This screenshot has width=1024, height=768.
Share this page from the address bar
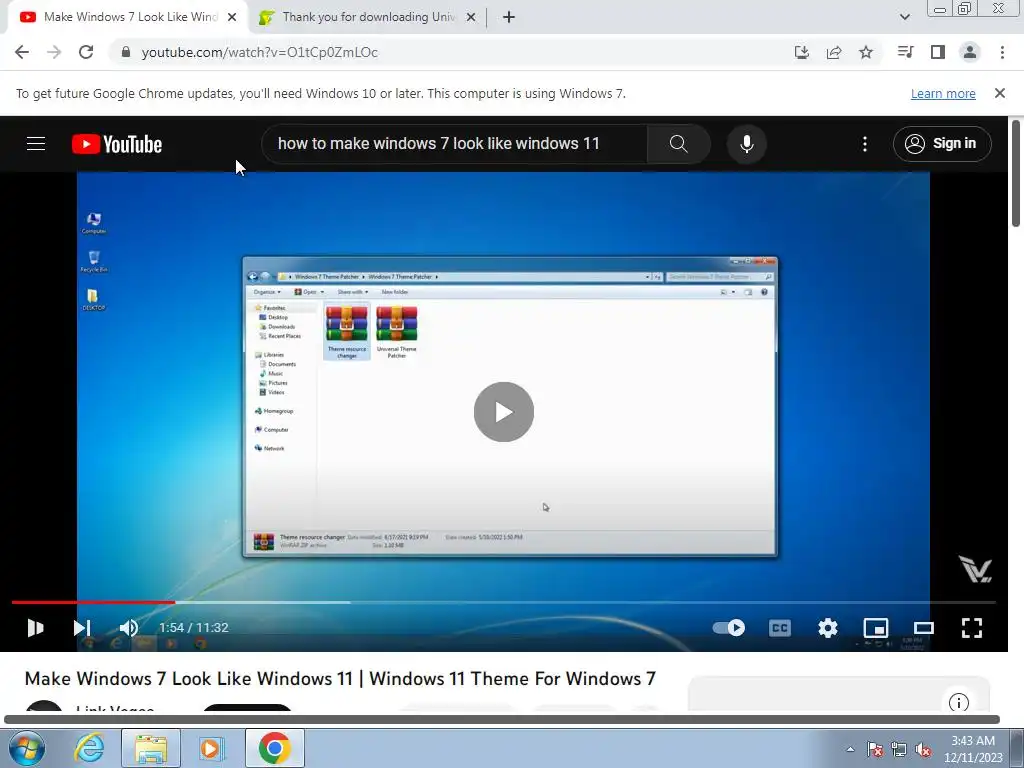point(834,52)
